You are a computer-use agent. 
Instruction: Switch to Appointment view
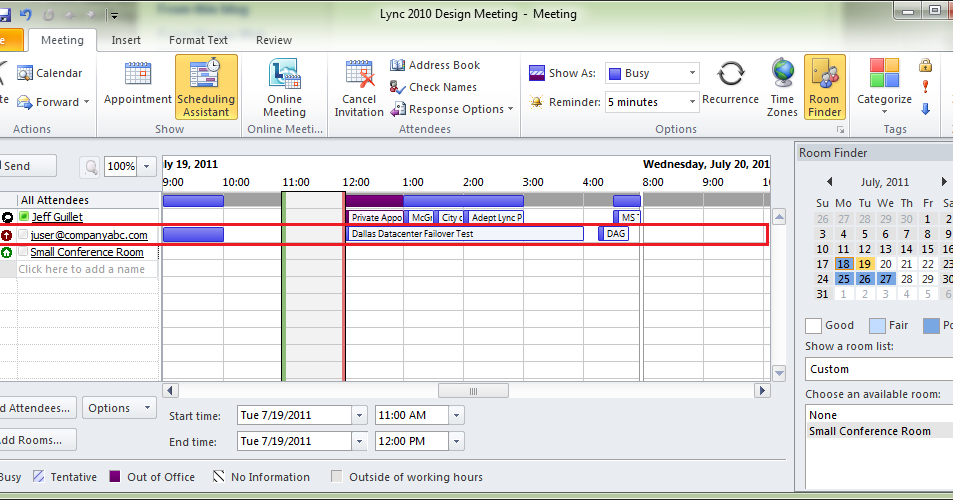tap(138, 84)
